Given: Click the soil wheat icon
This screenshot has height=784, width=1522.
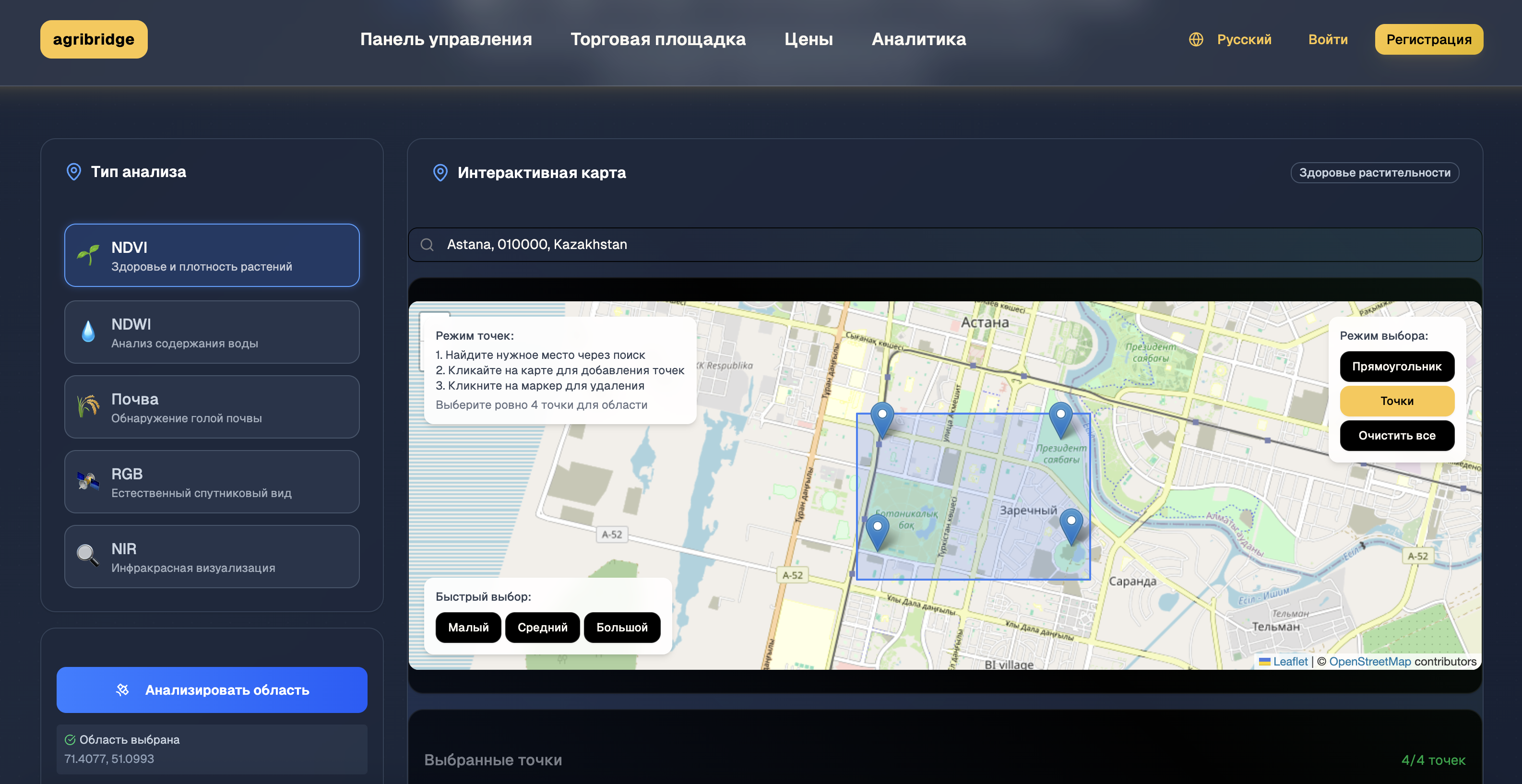Looking at the screenshot, I should (x=88, y=406).
